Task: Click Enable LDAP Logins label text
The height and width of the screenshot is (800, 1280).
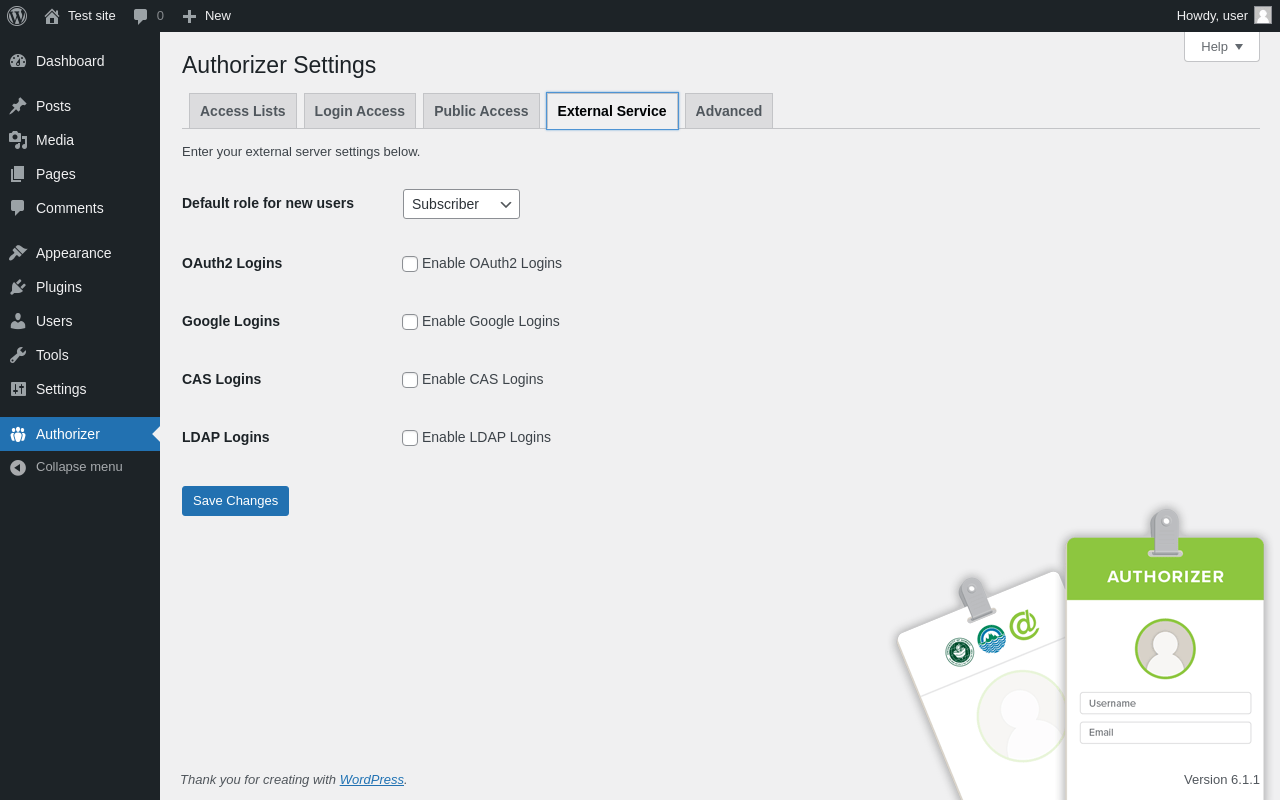Action: pyautogui.click(x=486, y=437)
